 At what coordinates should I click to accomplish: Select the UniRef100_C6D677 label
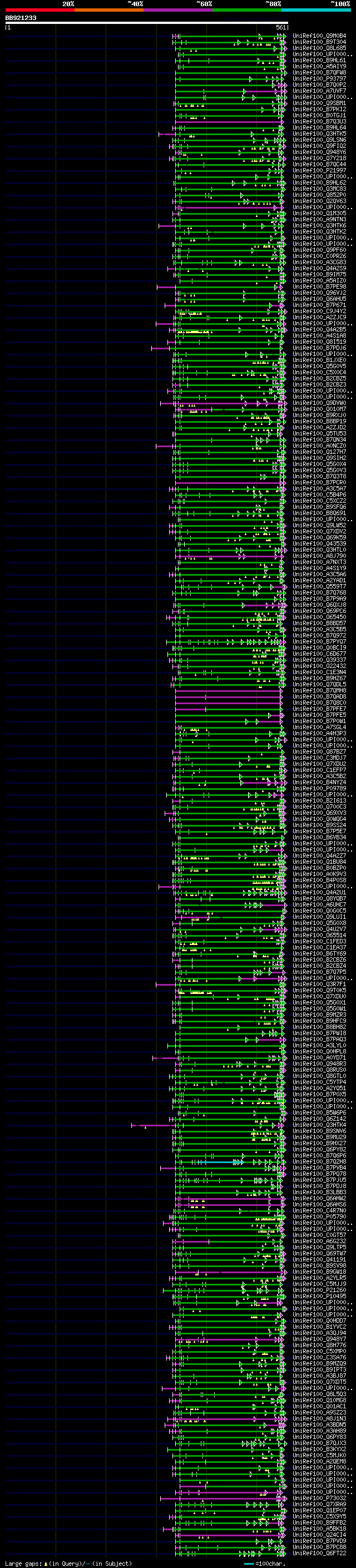(319, 654)
